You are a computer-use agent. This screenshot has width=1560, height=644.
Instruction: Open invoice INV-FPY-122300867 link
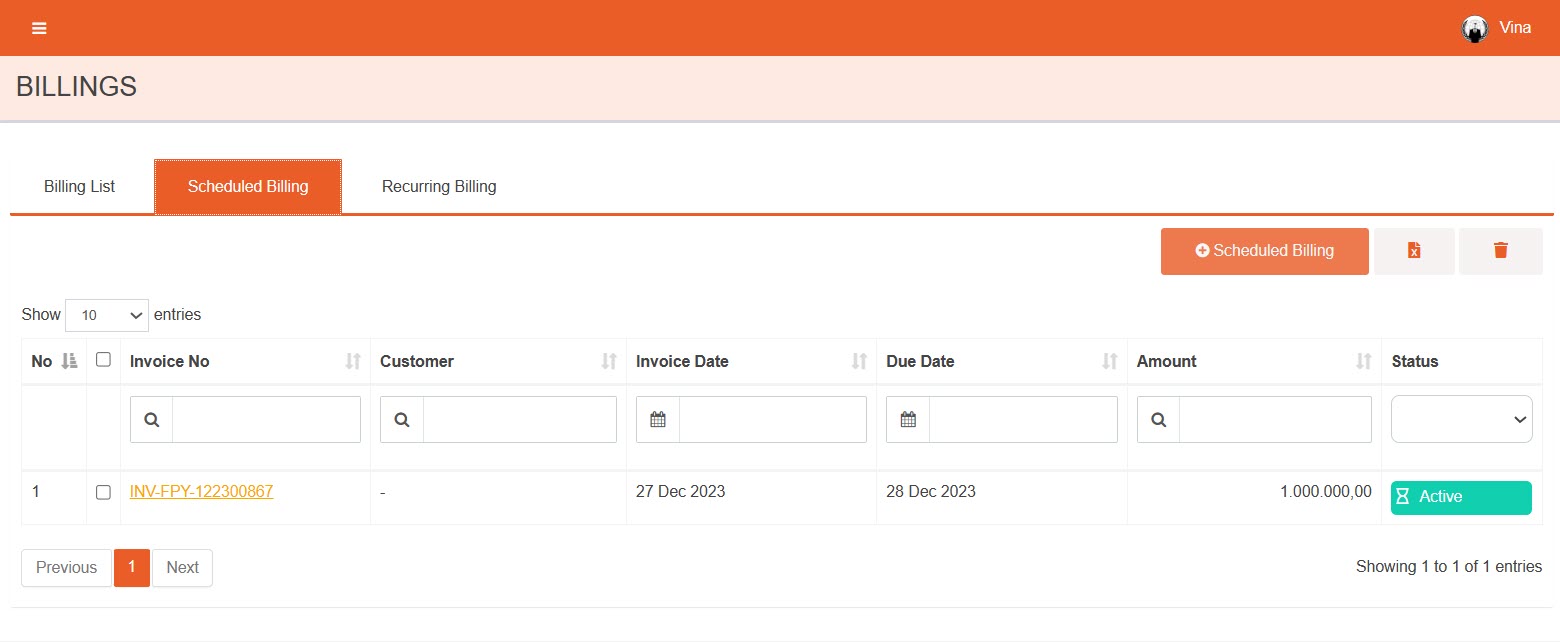coord(201,491)
